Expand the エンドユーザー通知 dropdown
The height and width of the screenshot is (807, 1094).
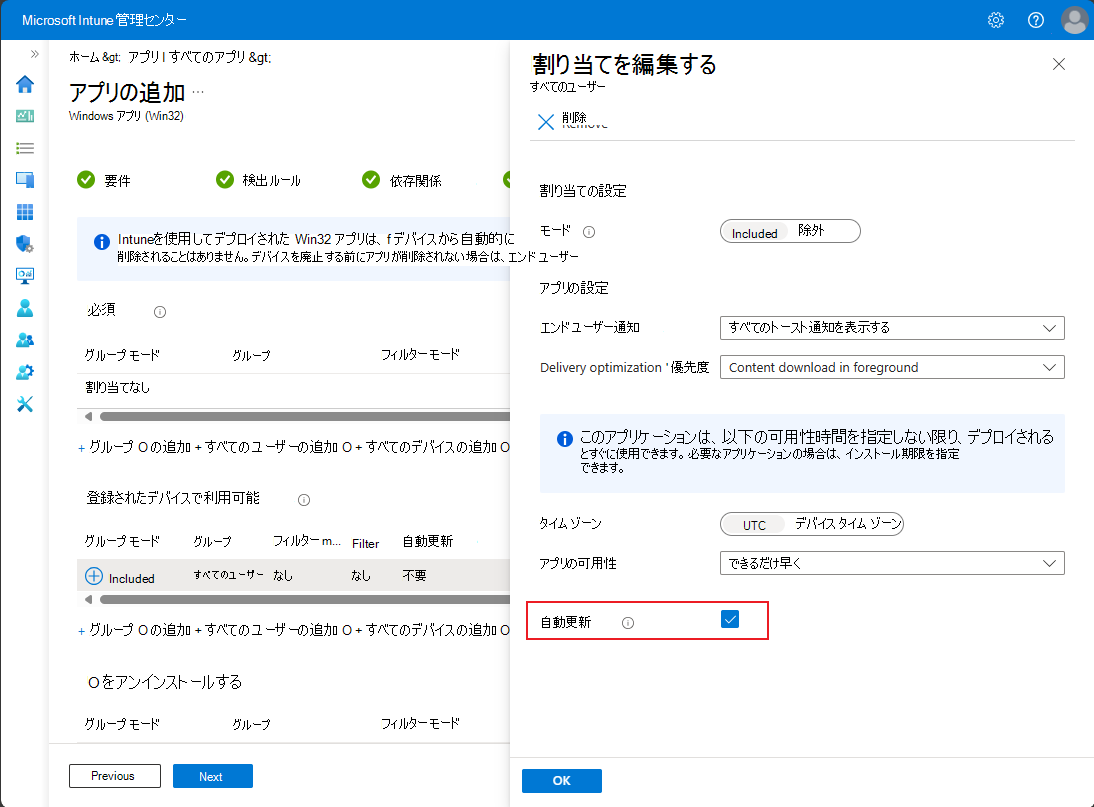coord(892,327)
